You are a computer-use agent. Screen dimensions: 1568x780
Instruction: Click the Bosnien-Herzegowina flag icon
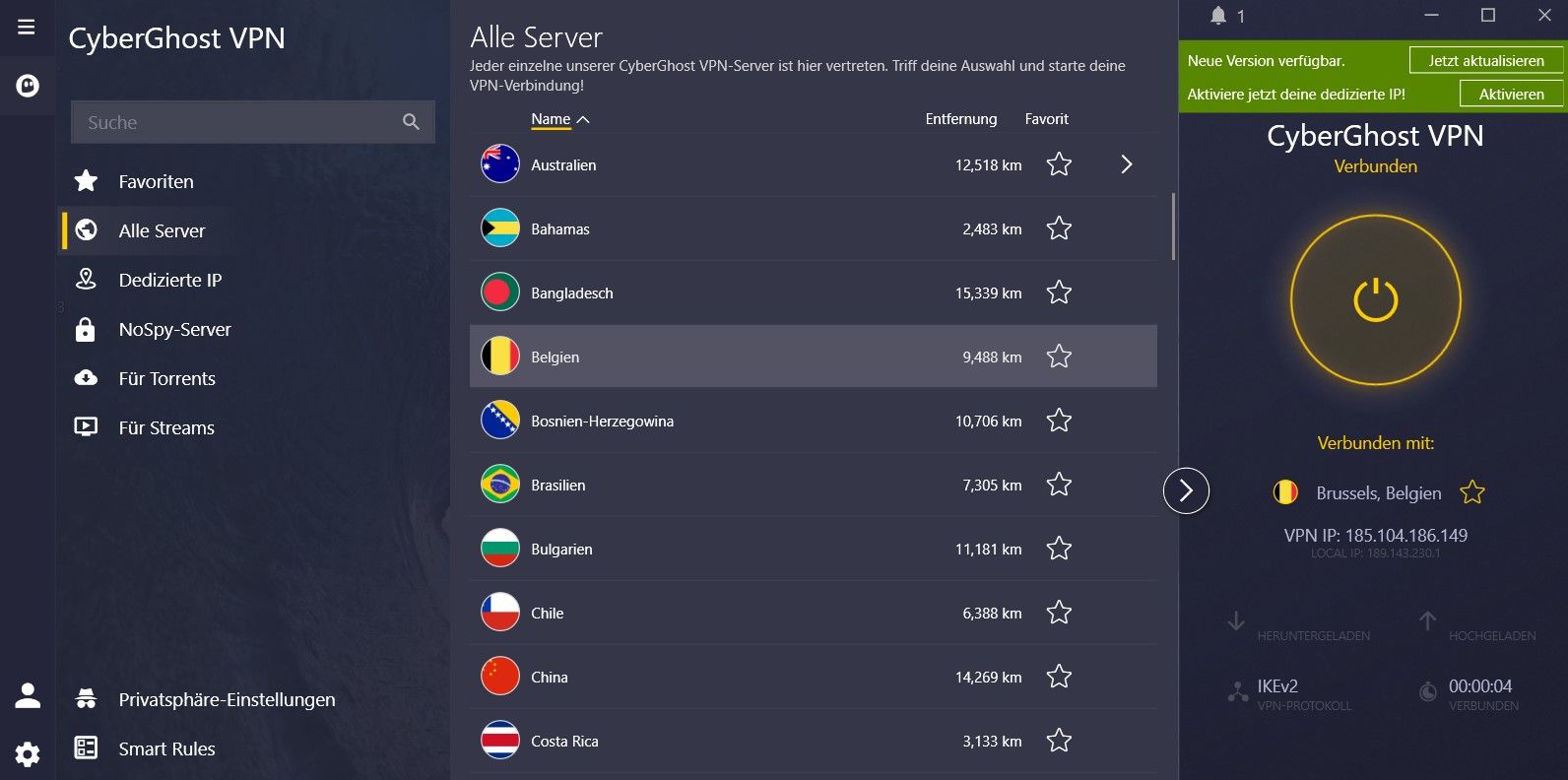(500, 421)
